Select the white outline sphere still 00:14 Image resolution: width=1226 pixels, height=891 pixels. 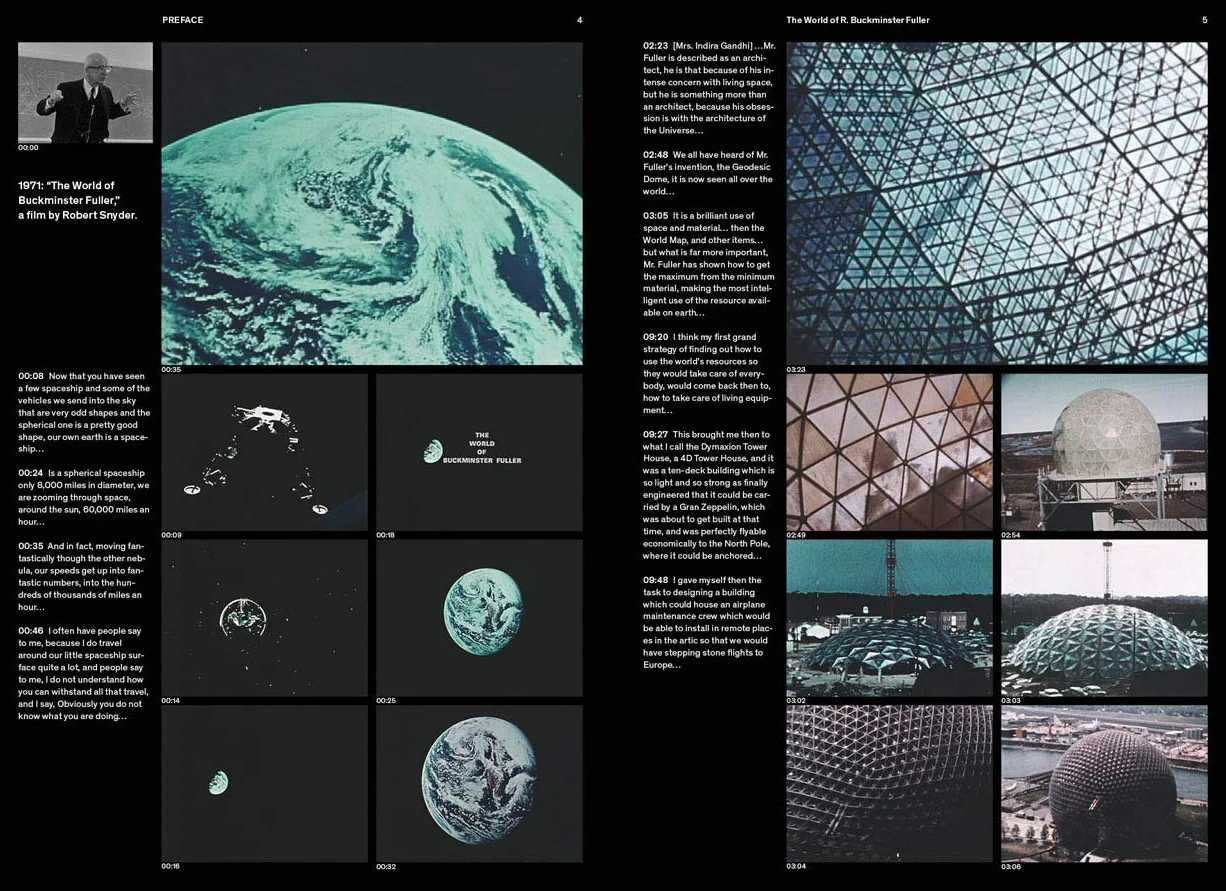[264, 618]
